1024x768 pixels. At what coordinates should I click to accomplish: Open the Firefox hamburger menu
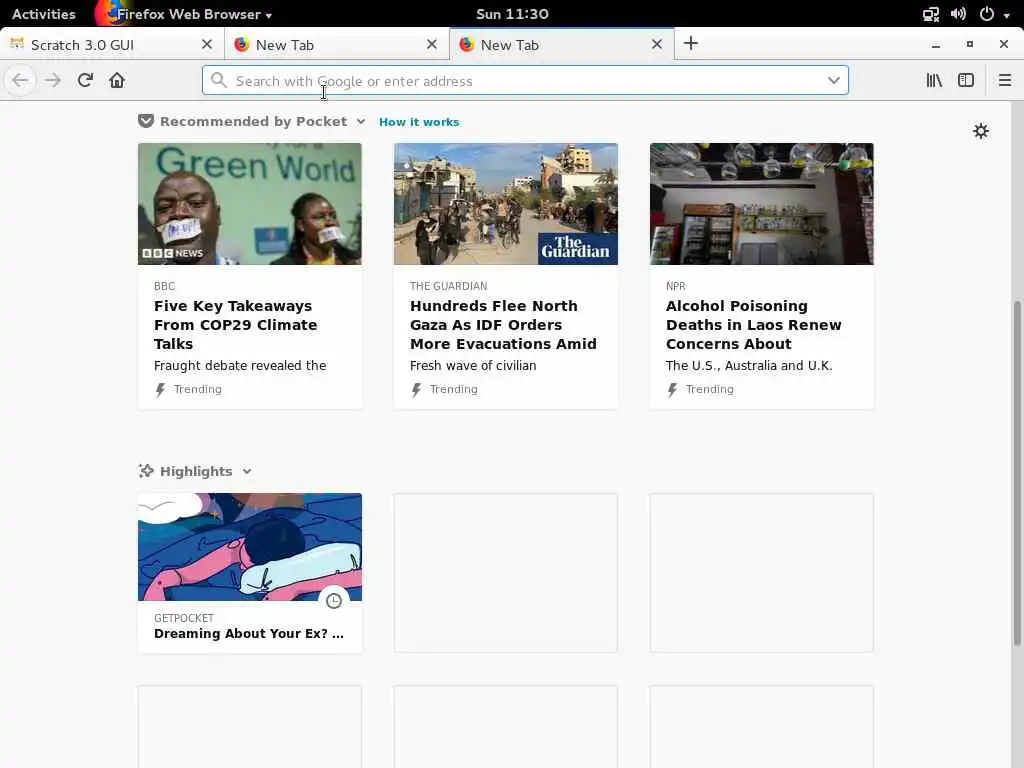(x=1004, y=80)
